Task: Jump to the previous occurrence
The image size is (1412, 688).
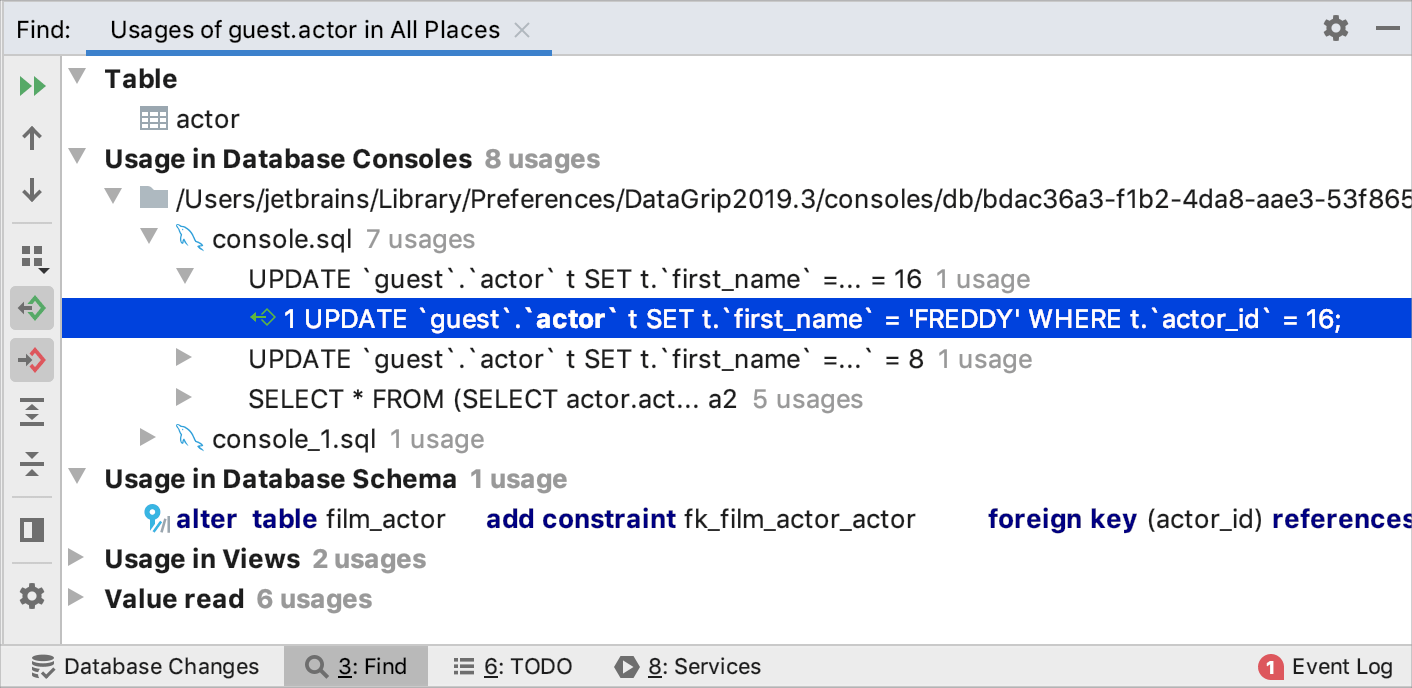Action: coord(32,137)
